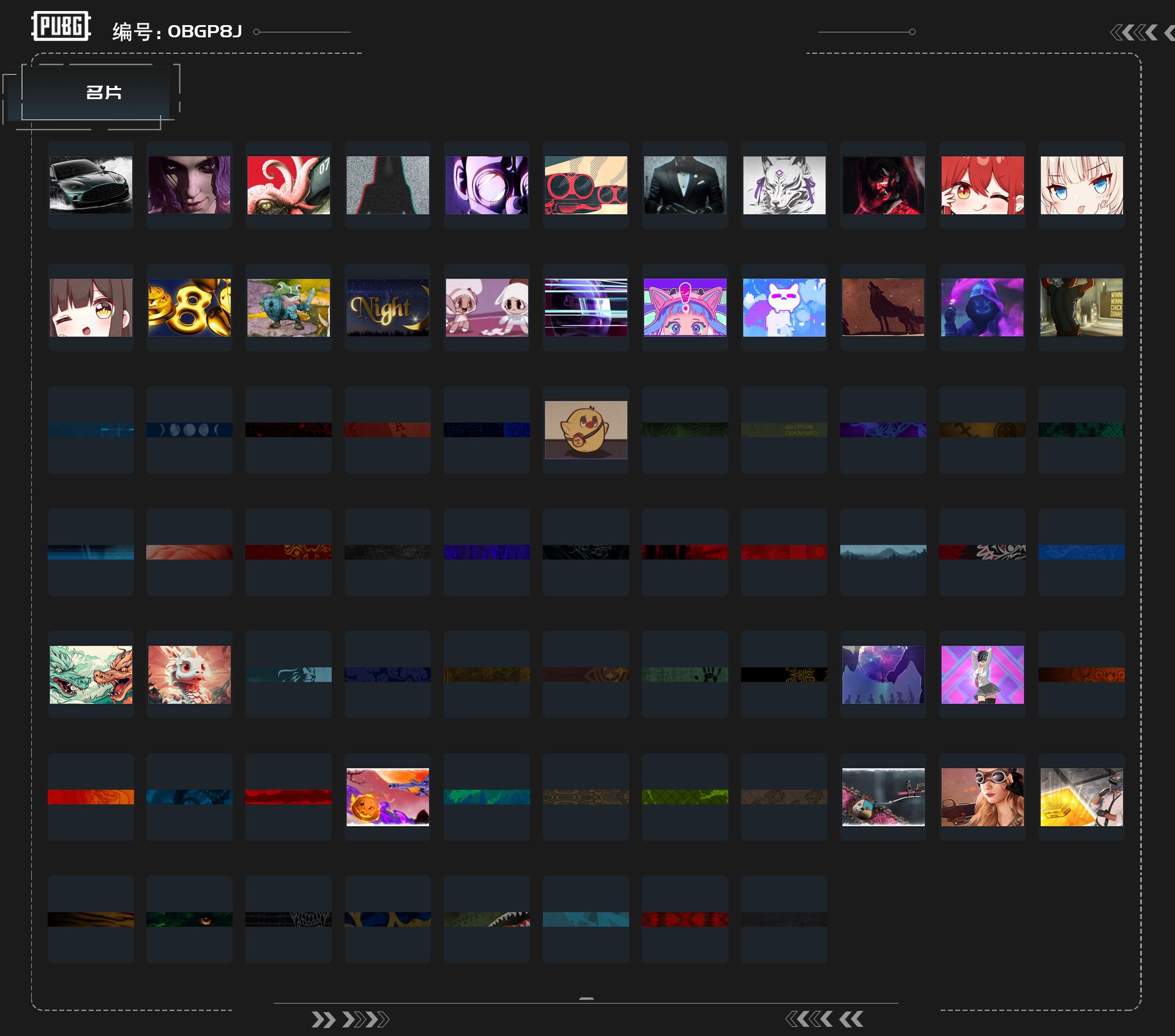Click the 编号 OBGP8J code text
This screenshot has height=1036, width=1175.
[x=177, y=31]
